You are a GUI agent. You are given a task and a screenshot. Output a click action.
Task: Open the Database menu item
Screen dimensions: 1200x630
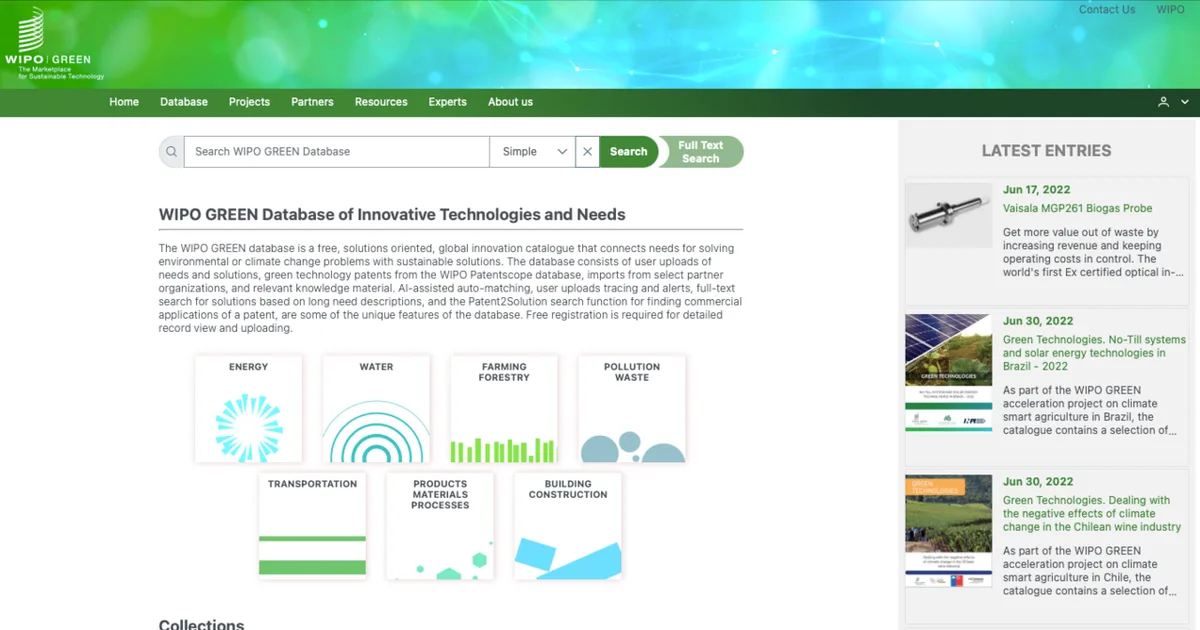click(x=184, y=102)
